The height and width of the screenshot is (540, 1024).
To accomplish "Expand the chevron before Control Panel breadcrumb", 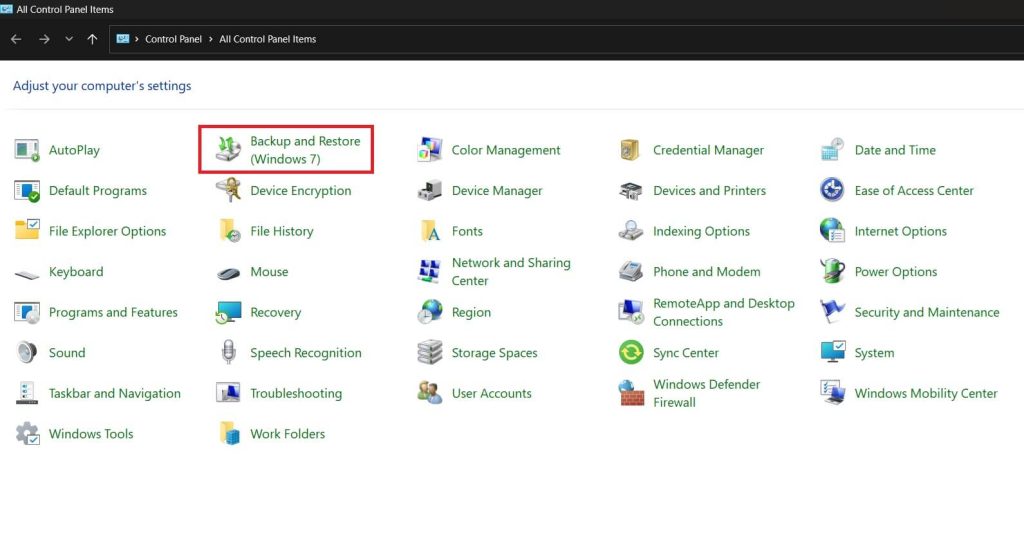I will coord(137,39).
